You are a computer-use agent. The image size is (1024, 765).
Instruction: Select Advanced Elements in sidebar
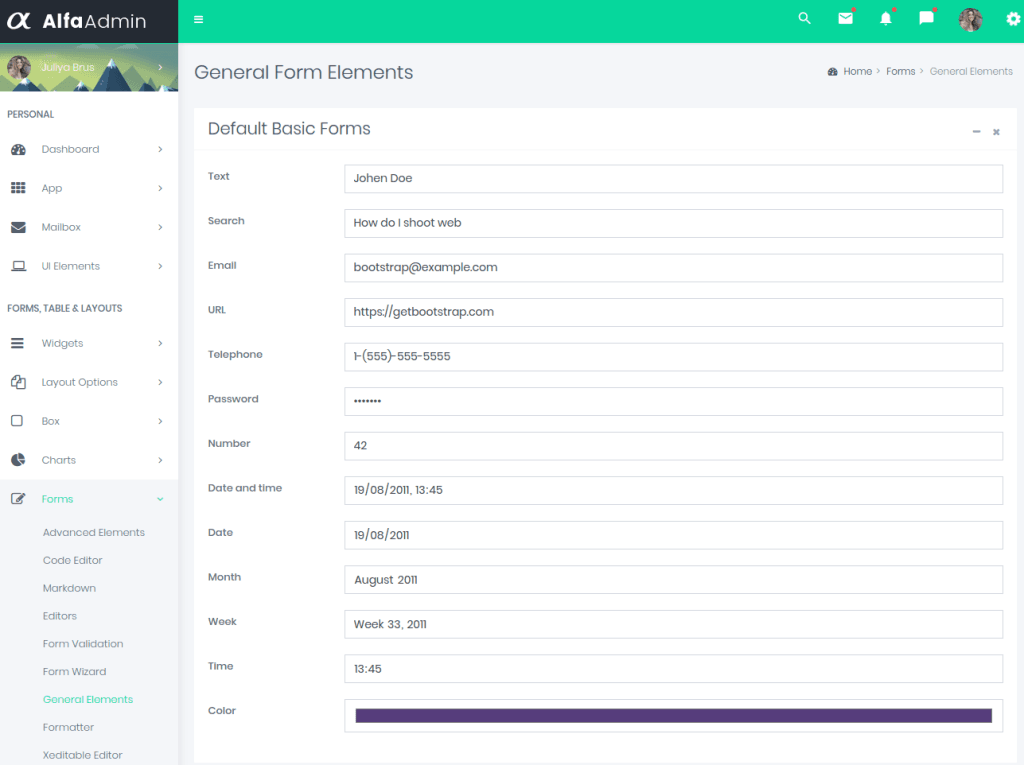tap(94, 532)
